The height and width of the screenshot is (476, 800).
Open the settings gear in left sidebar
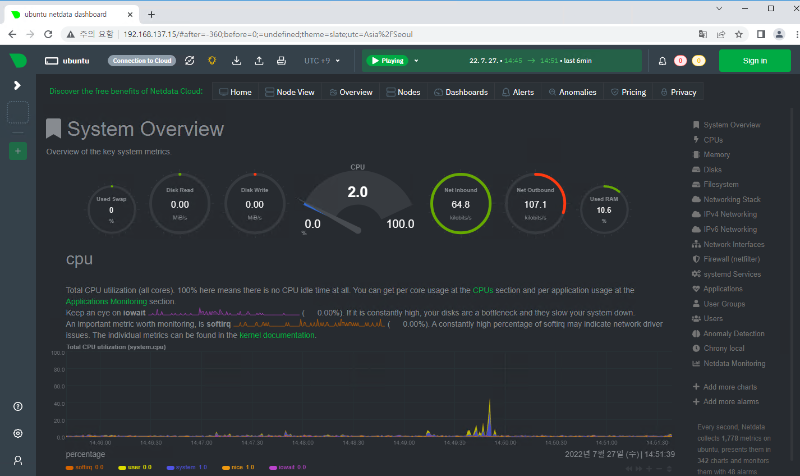pos(17,433)
